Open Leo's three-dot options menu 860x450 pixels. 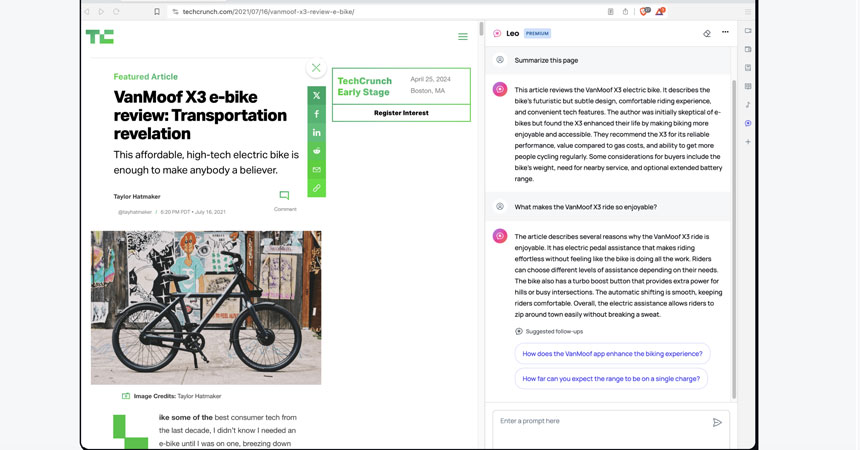point(725,33)
